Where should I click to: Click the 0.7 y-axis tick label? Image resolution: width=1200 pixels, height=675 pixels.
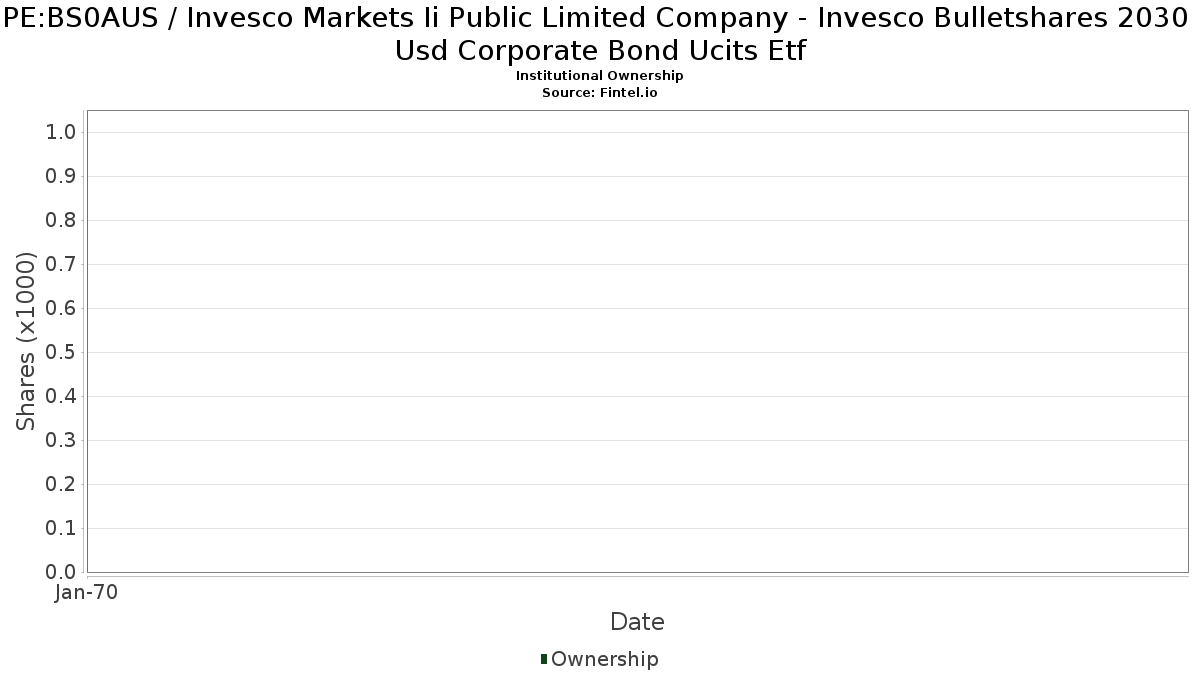62,265
